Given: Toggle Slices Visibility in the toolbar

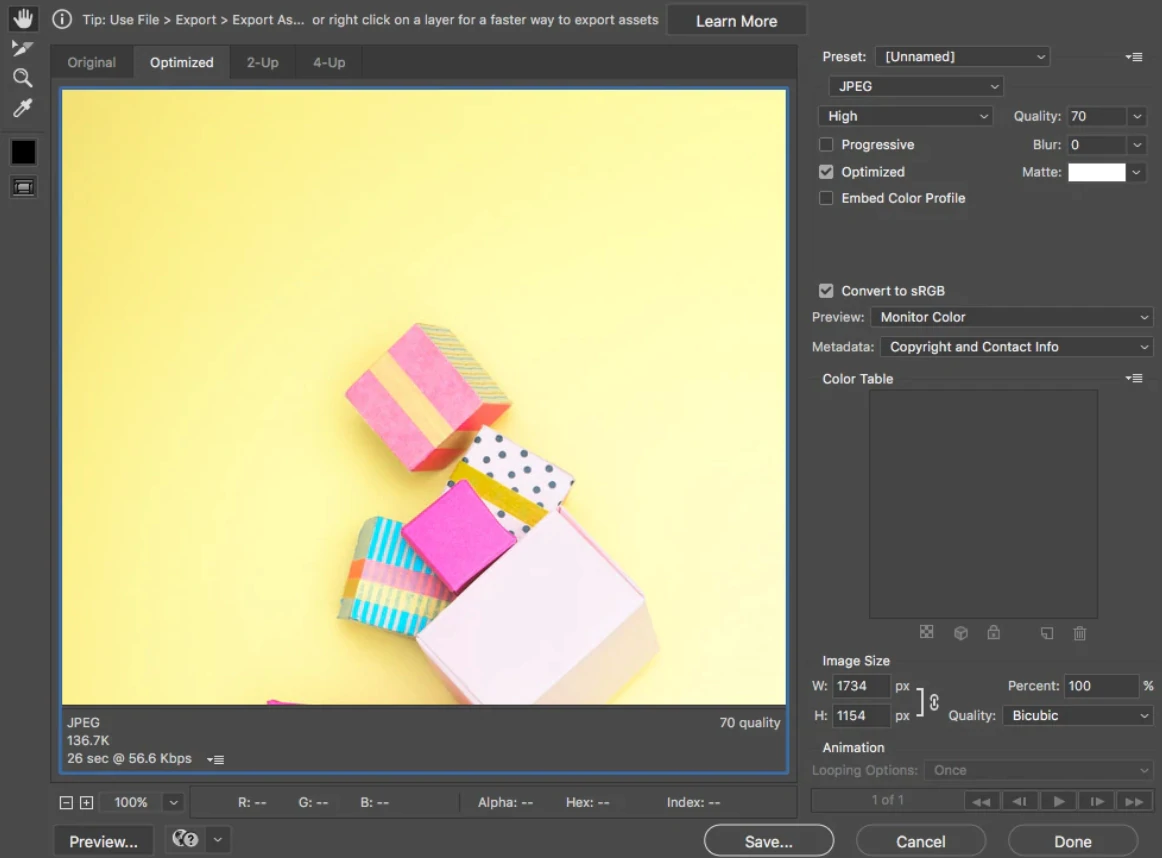Looking at the screenshot, I should click(23, 186).
